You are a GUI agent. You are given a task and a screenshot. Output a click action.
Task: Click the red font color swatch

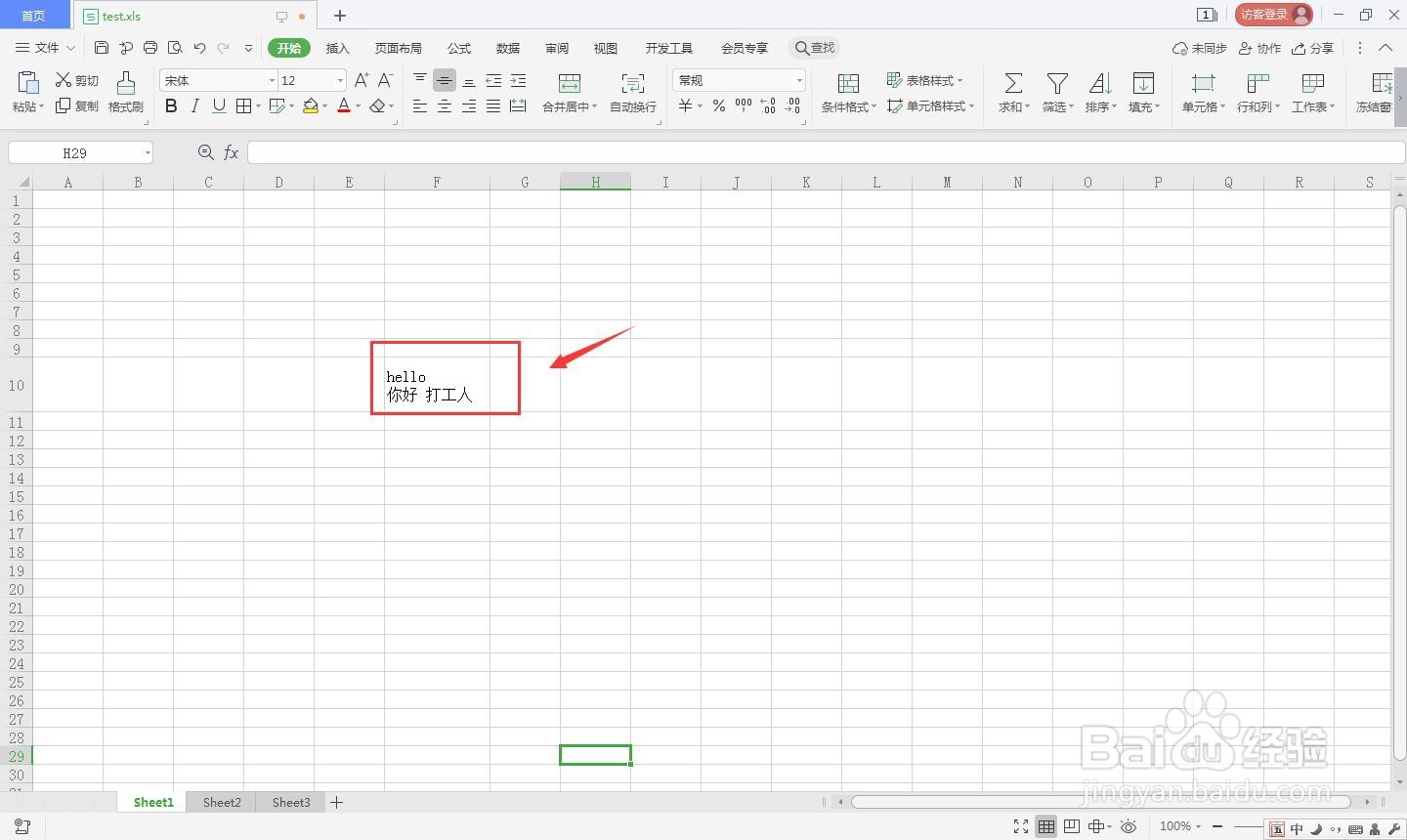coord(344,105)
